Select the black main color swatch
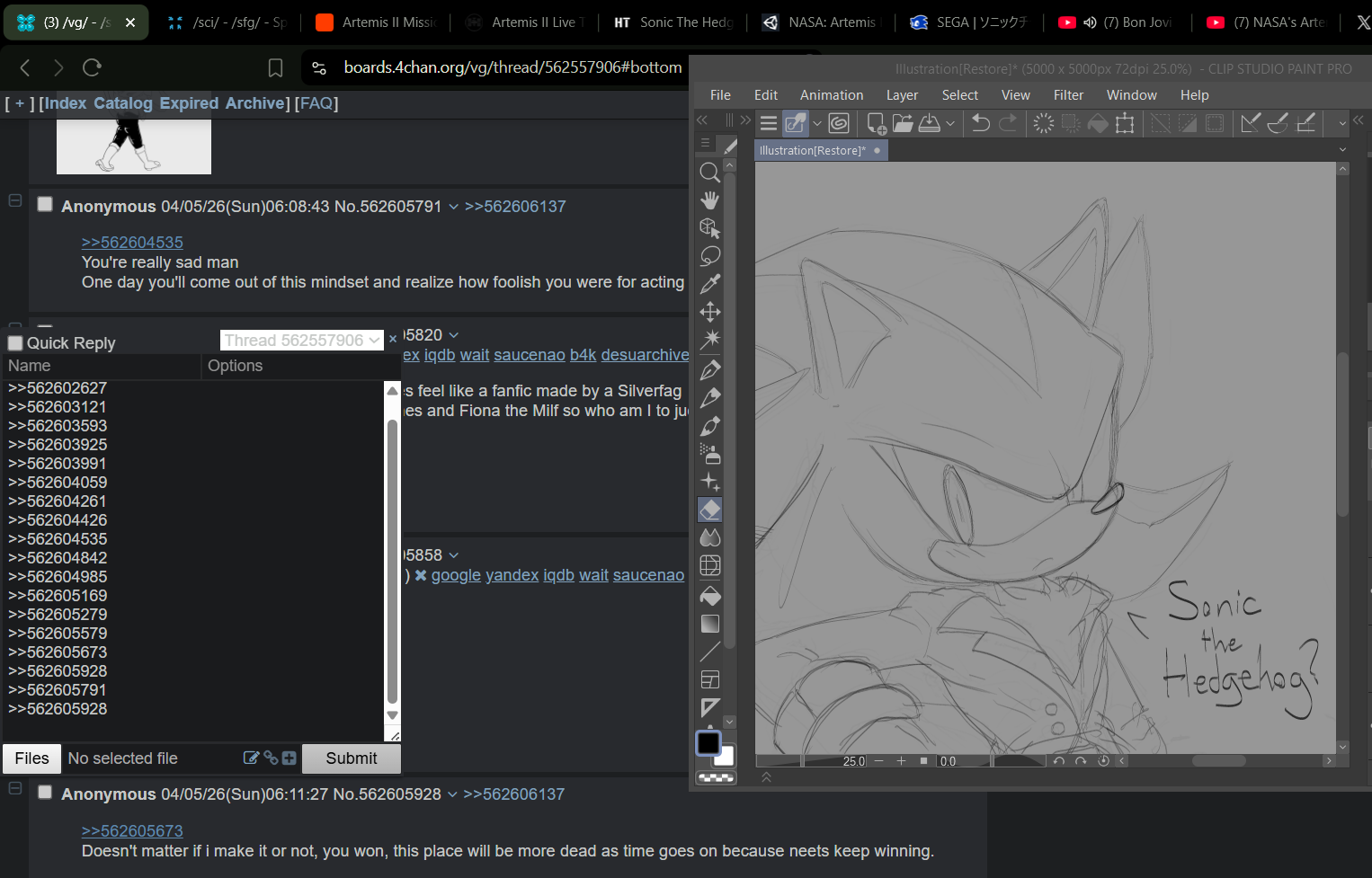Viewport: 1372px width, 878px height. [x=708, y=743]
